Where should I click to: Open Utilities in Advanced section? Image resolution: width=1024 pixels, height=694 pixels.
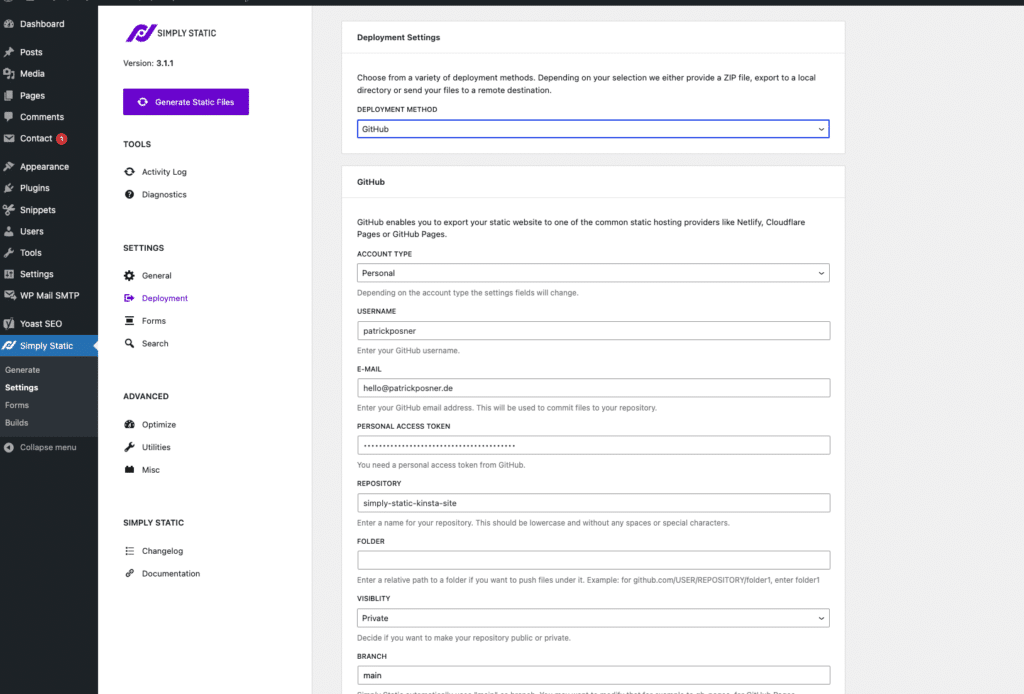point(156,447)
